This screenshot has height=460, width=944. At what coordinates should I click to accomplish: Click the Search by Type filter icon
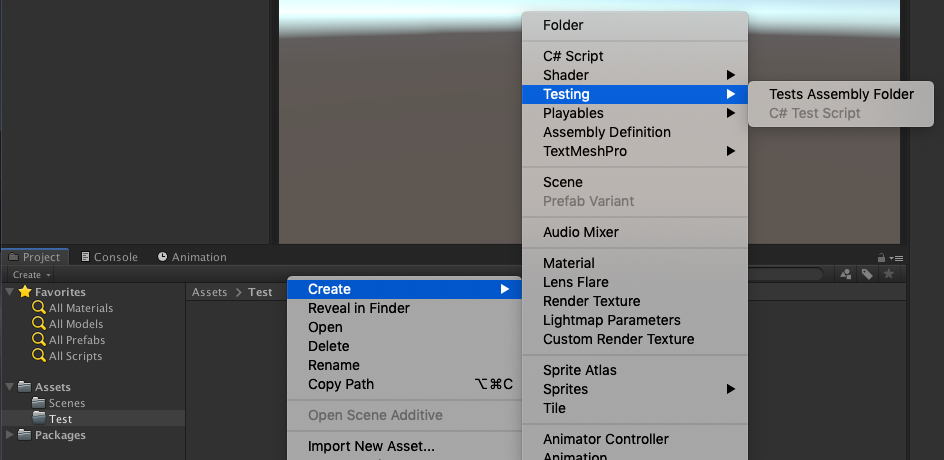pos(846,274)
